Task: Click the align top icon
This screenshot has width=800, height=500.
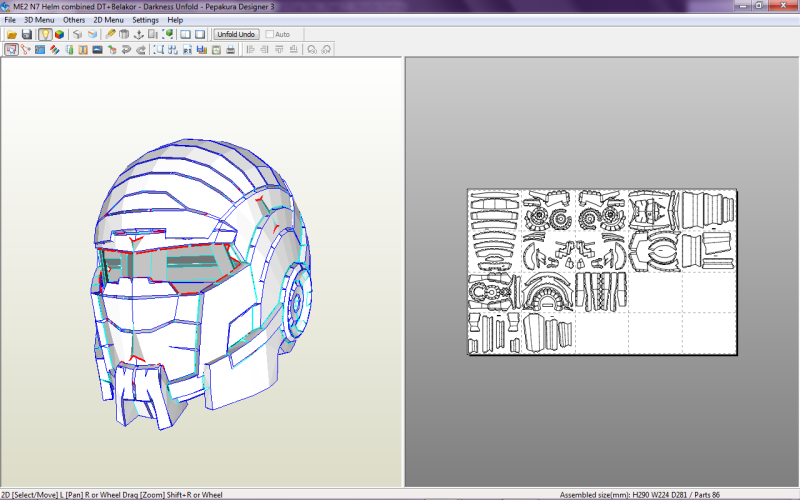Action: (x=279, y=49)
